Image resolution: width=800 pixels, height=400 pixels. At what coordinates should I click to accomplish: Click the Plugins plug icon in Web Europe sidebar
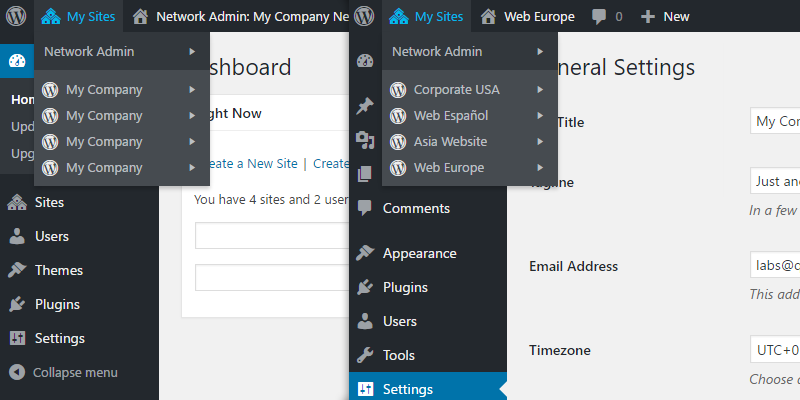click(365, 287)
